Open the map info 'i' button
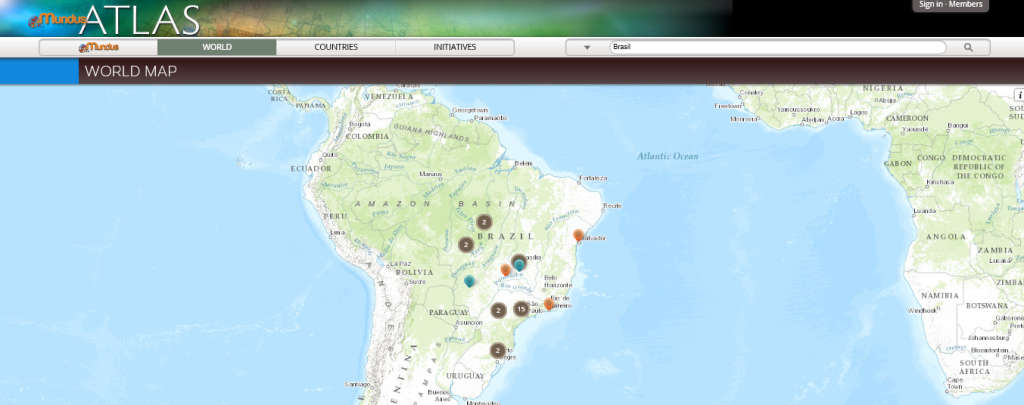 pos(1019,95)
